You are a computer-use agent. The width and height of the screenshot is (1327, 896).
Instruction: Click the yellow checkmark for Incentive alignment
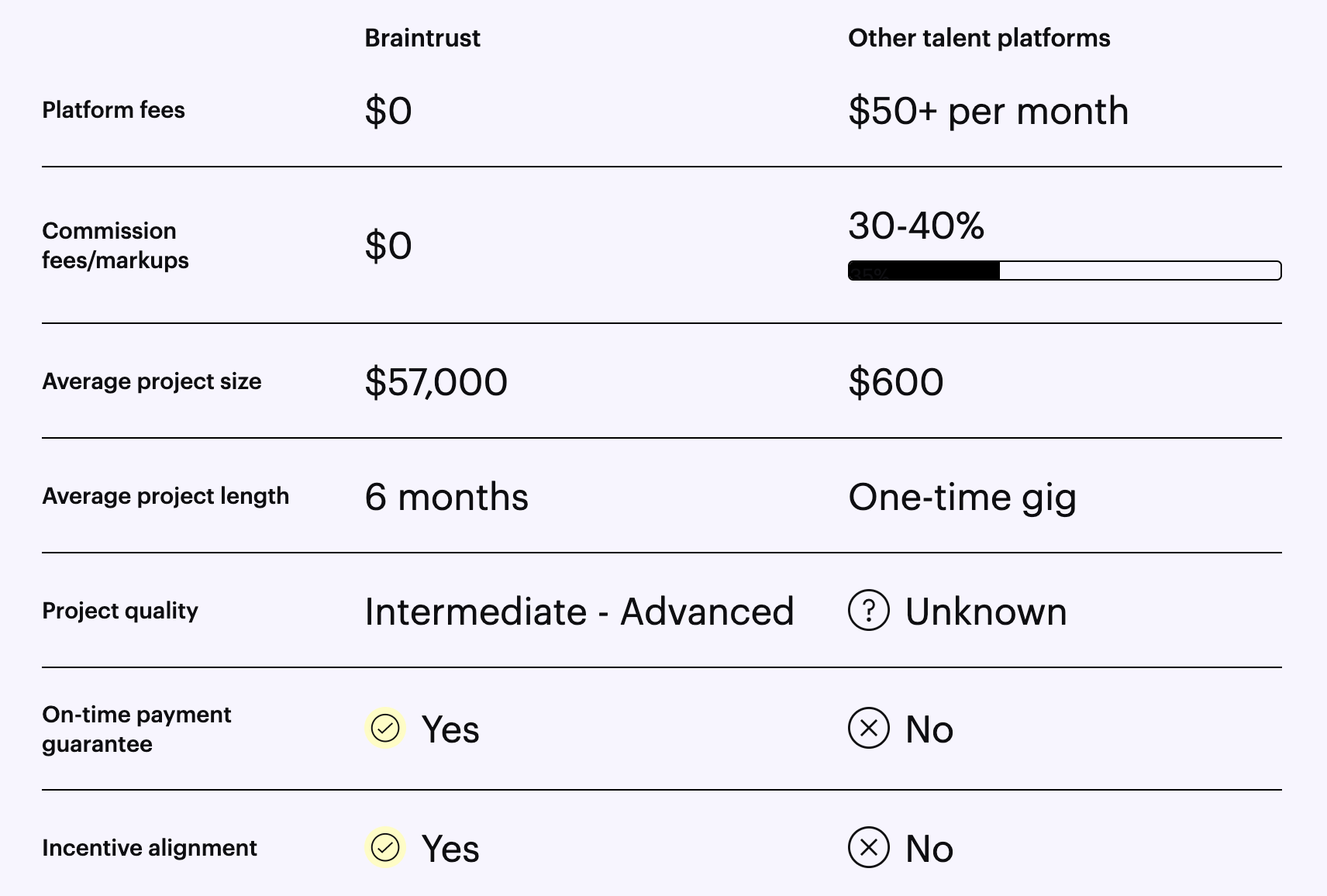385,847
